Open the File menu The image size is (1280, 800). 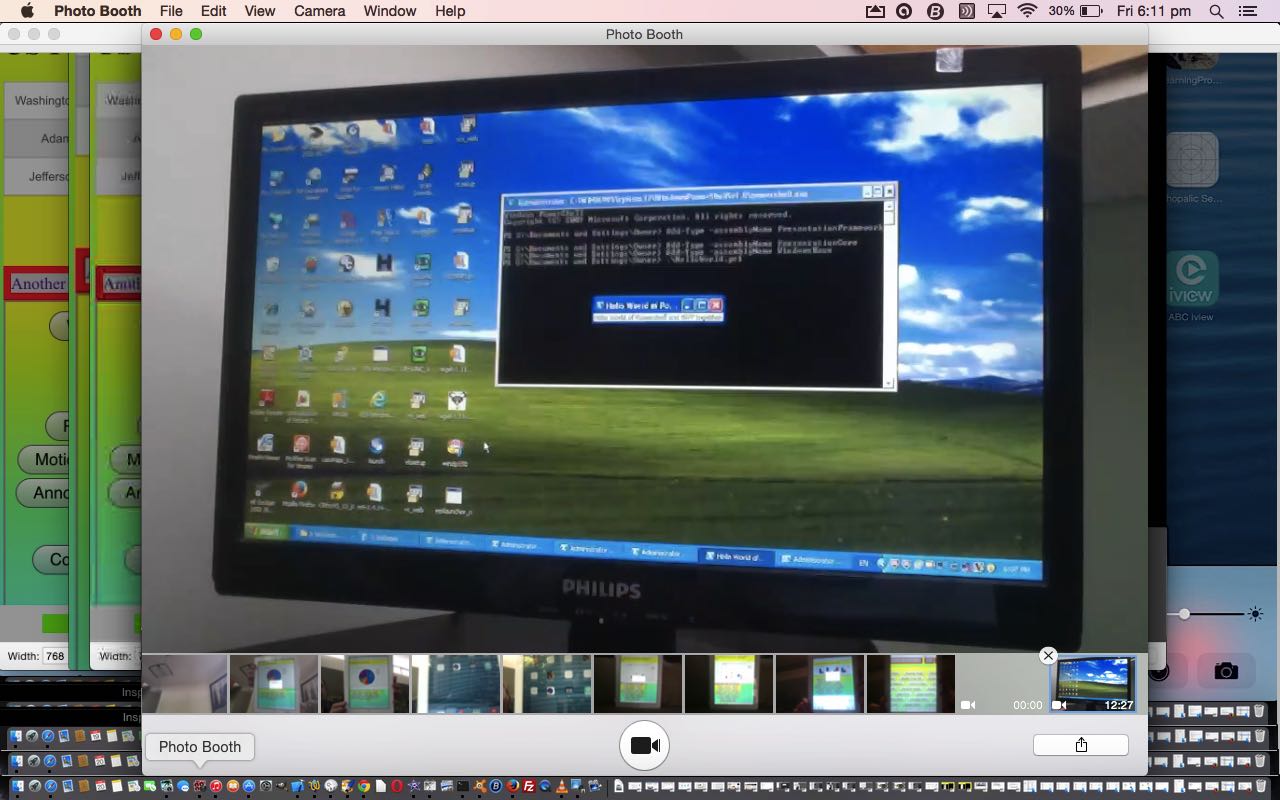click(171, 11)
